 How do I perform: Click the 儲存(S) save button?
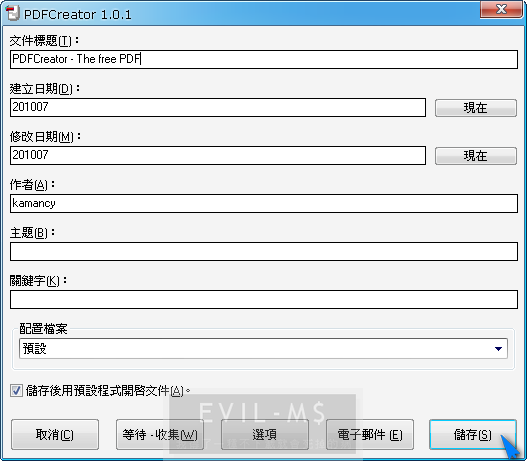(473, 434)
